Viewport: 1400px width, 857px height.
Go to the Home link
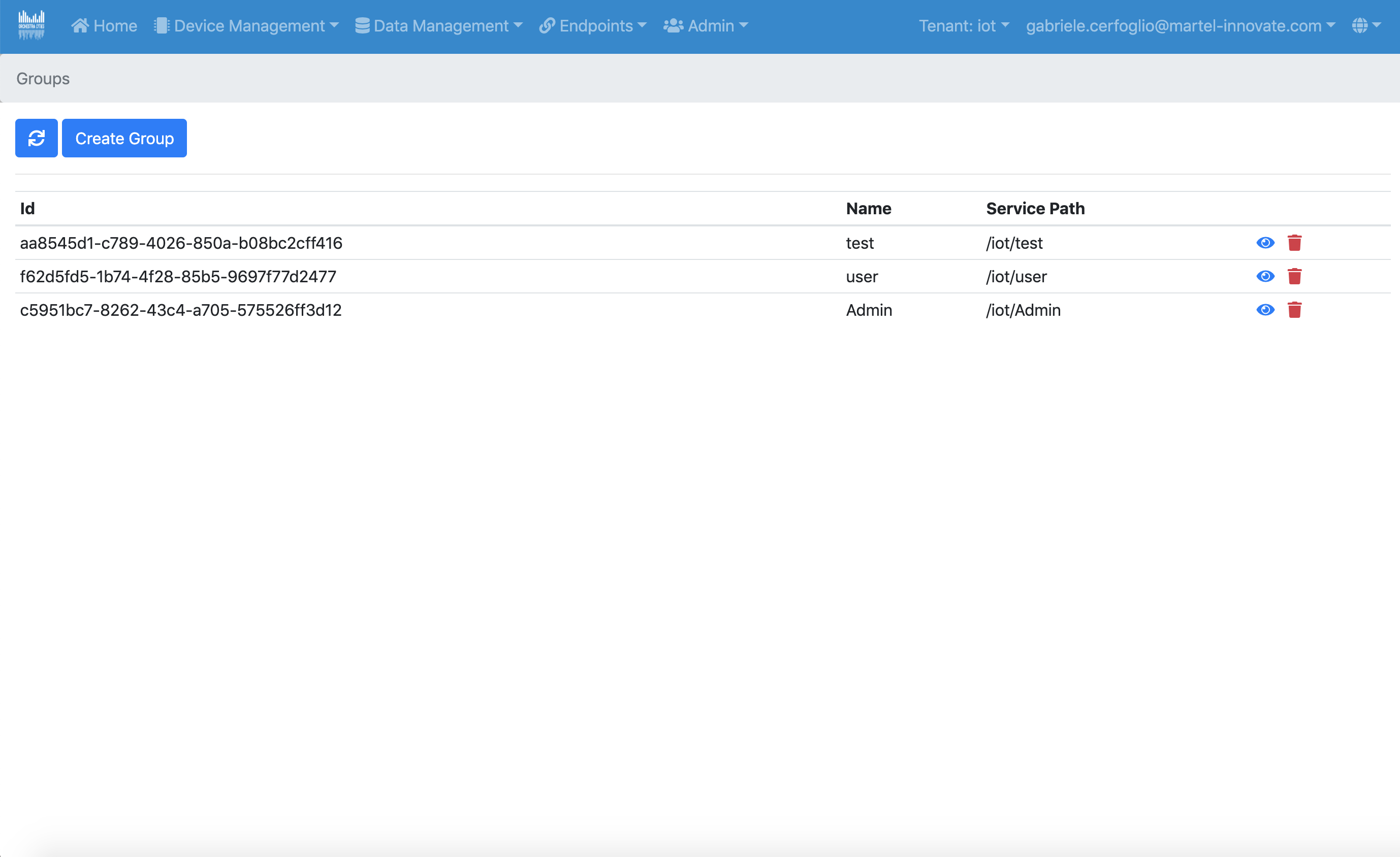tap(115, 25)
